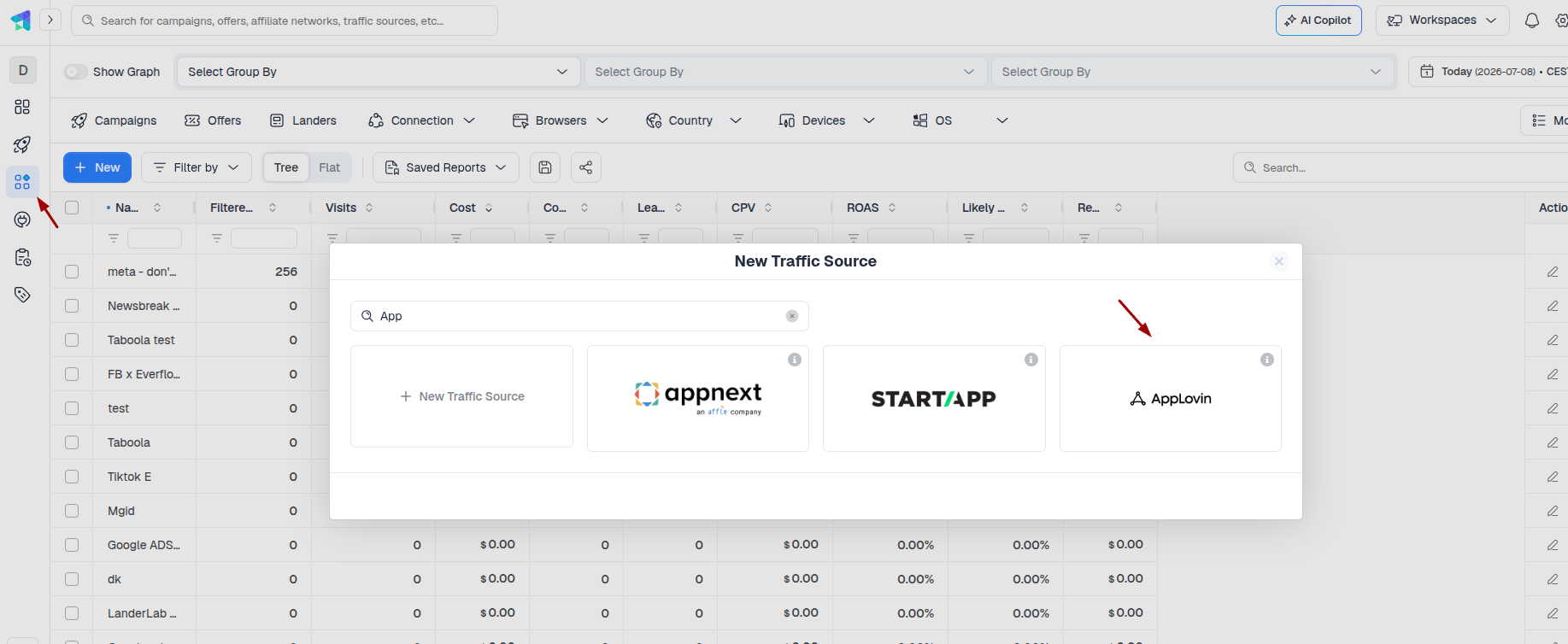This screenshot has width=1568, height=644.
Task: Click the share report icon
Action: 586,167
